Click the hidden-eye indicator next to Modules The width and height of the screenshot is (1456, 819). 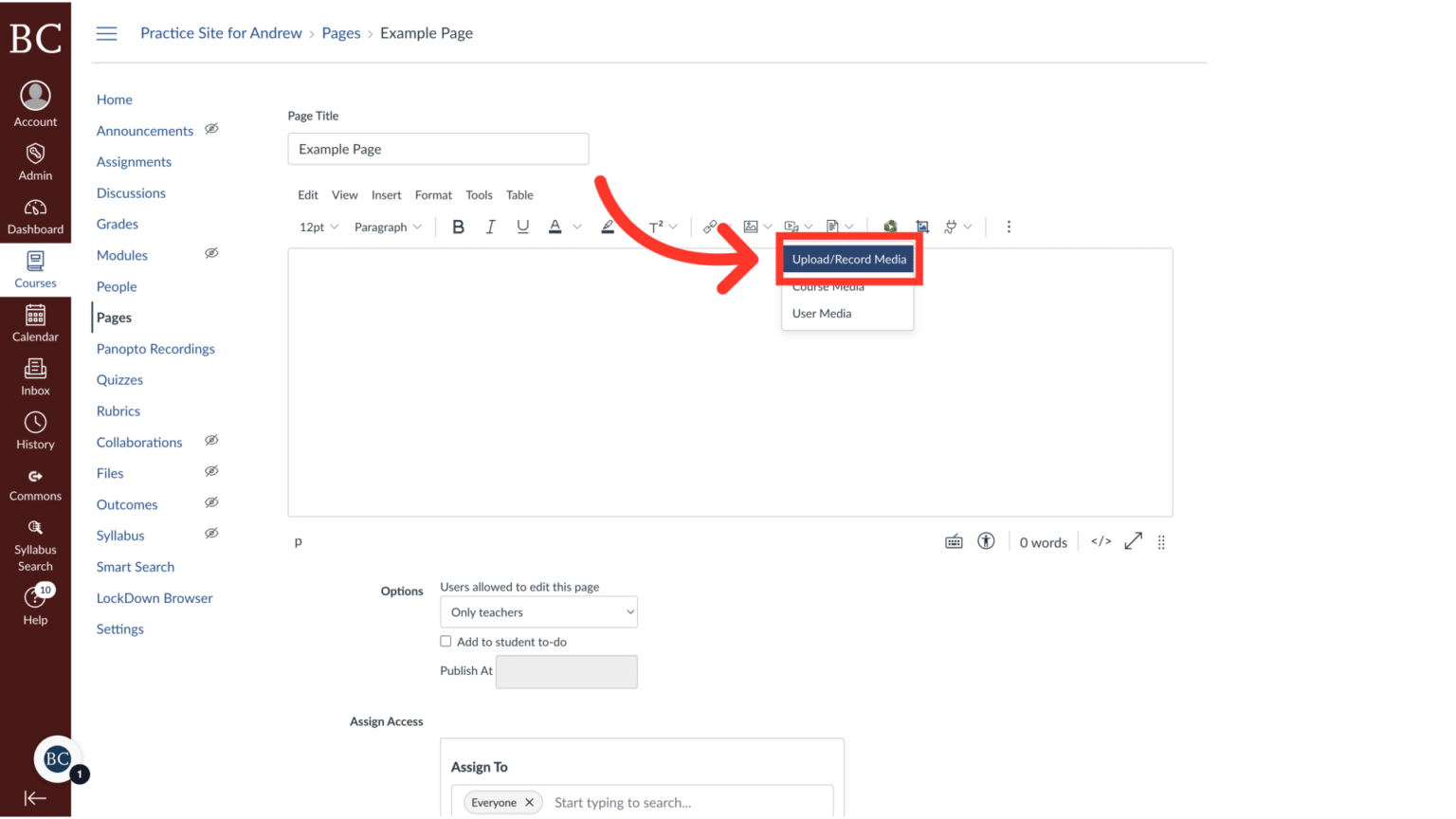coord(211,254)
